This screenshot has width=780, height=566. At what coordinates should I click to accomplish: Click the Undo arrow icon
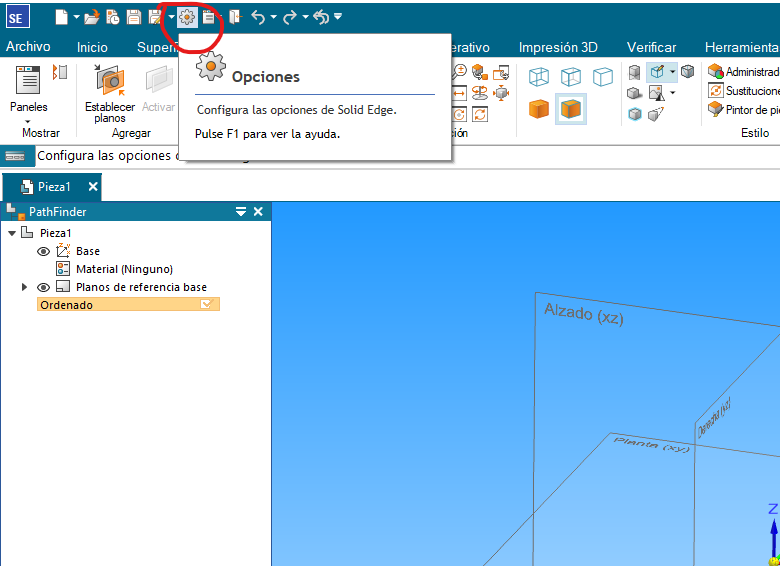[258, 17]
